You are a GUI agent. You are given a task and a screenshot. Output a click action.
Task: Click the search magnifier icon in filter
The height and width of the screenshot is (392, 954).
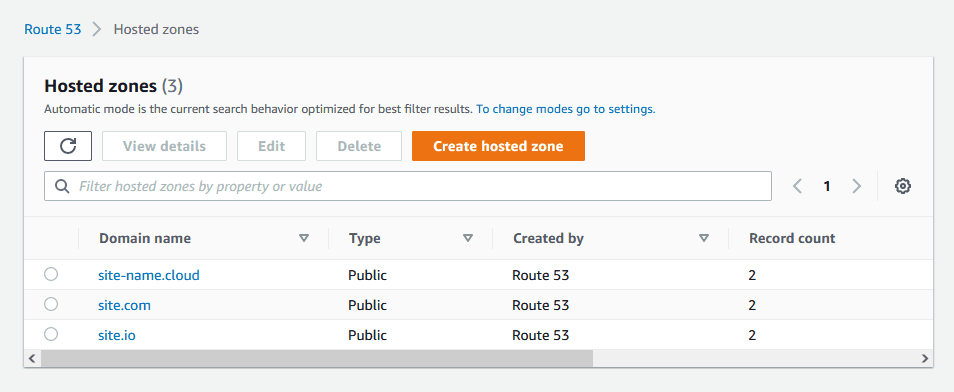click(x=62, y=186)
